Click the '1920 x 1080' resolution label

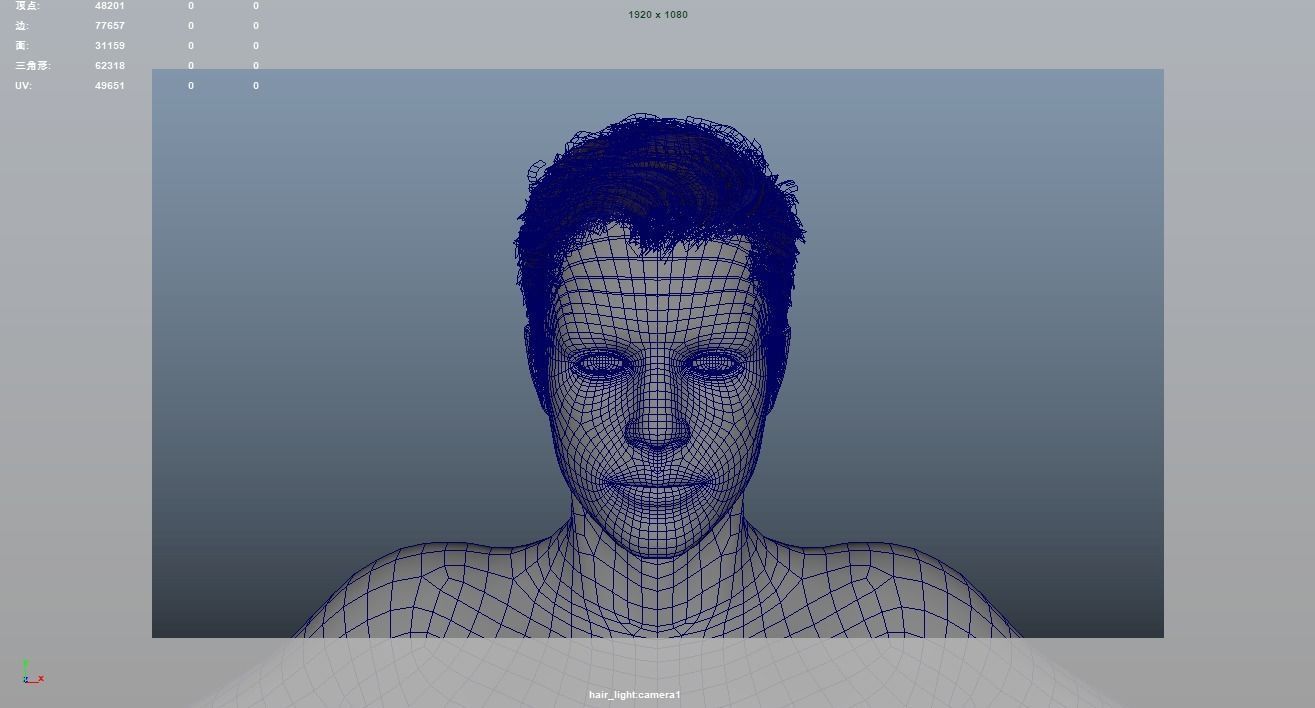(658, 15)
